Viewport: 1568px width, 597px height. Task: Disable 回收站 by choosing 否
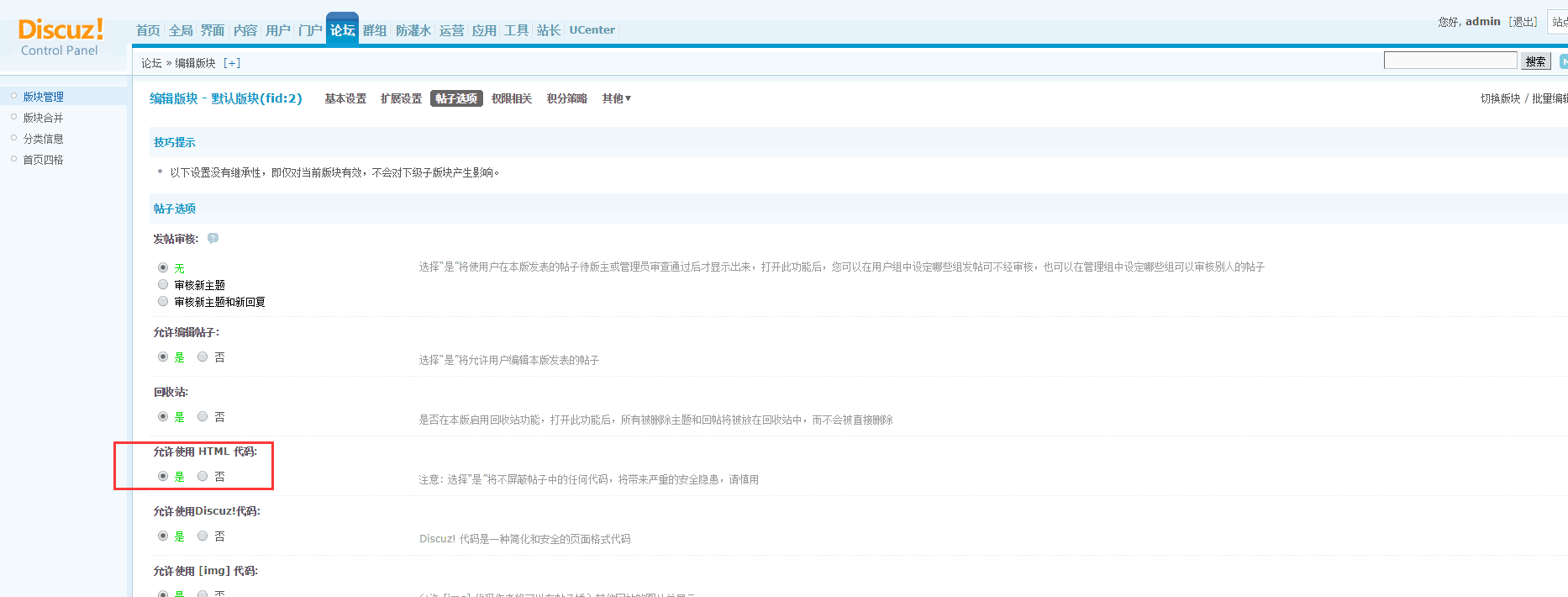[x=203, y=416]
